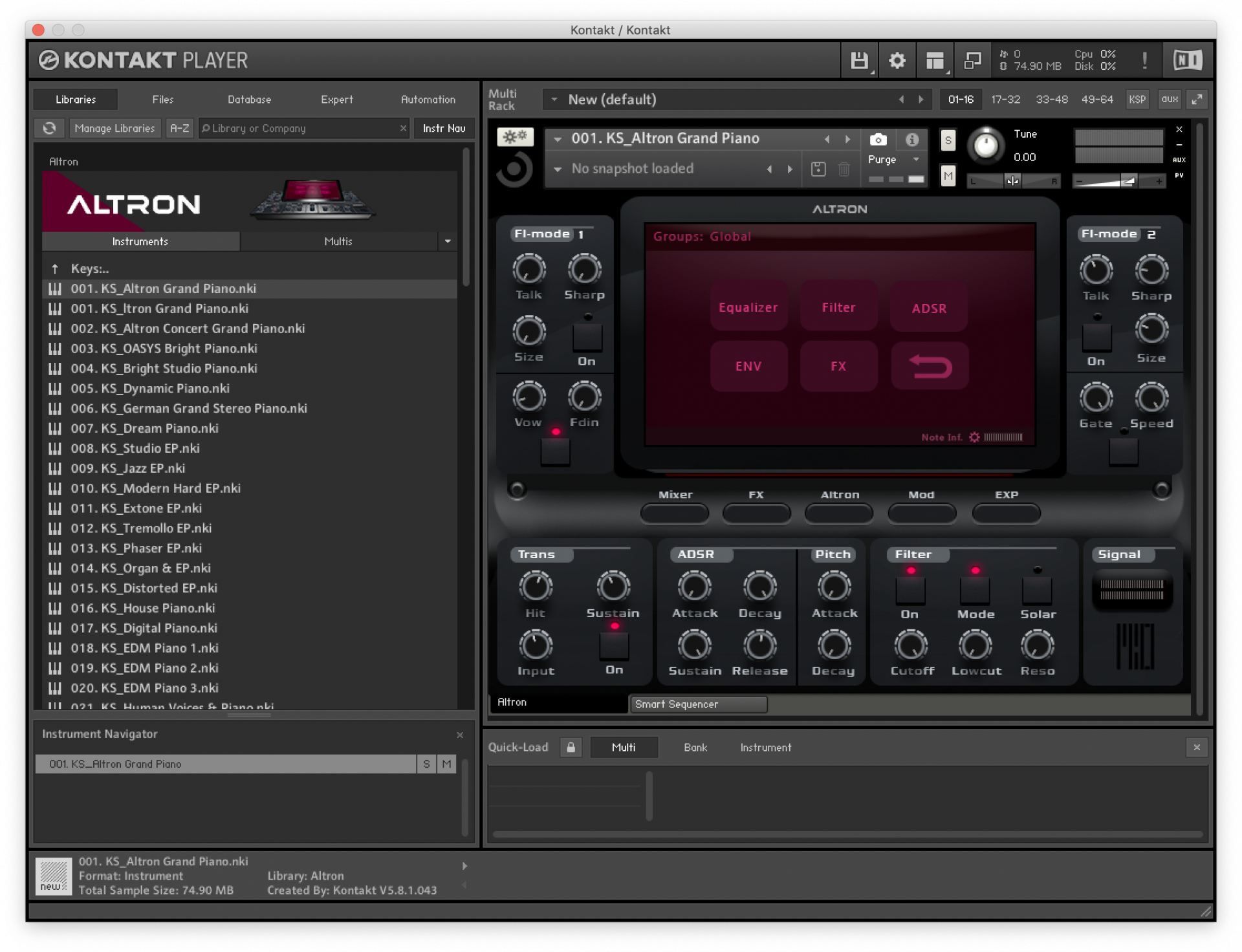Open the snapshot dropdown arrow
The height and width of the screenshot is (952, 1242).
pos(557,169)
